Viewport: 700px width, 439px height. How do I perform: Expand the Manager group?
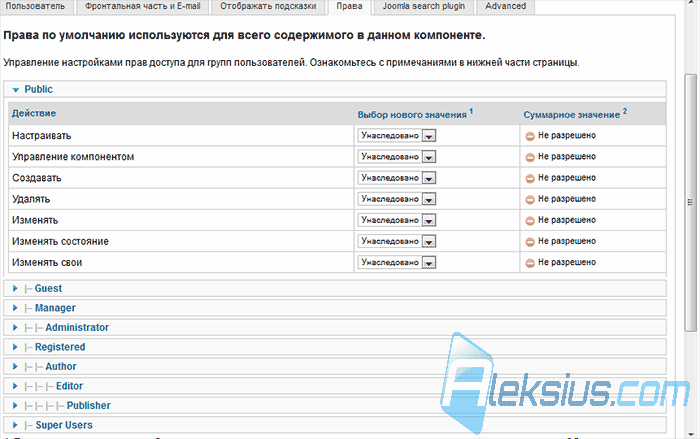pos(335,308)
